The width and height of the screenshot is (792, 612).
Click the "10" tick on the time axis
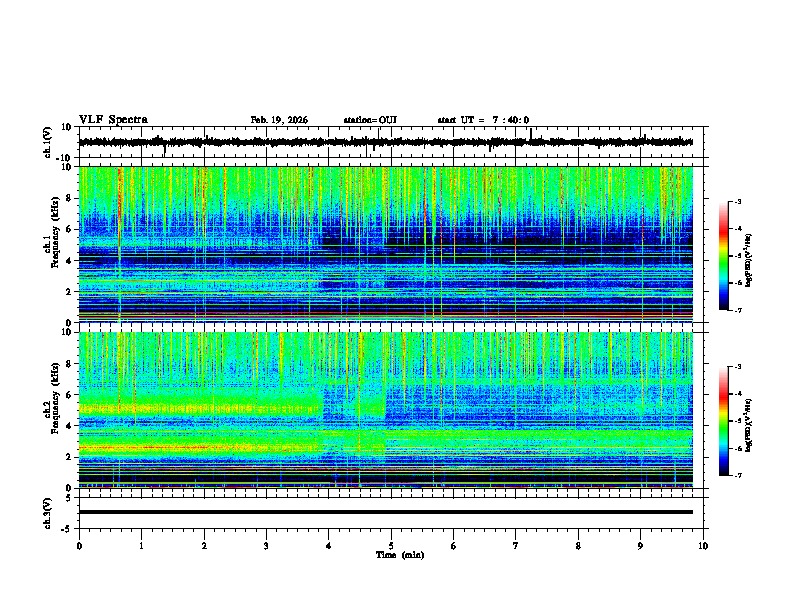(703, 546)
